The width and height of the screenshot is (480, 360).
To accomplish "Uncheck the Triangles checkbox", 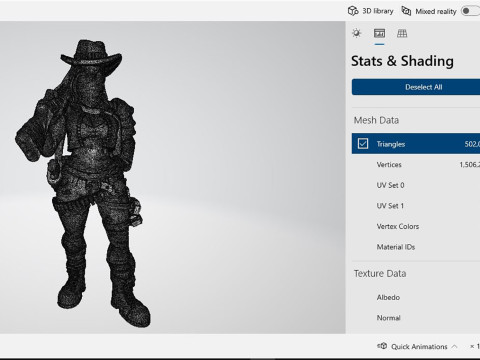I will click(363, 144).
